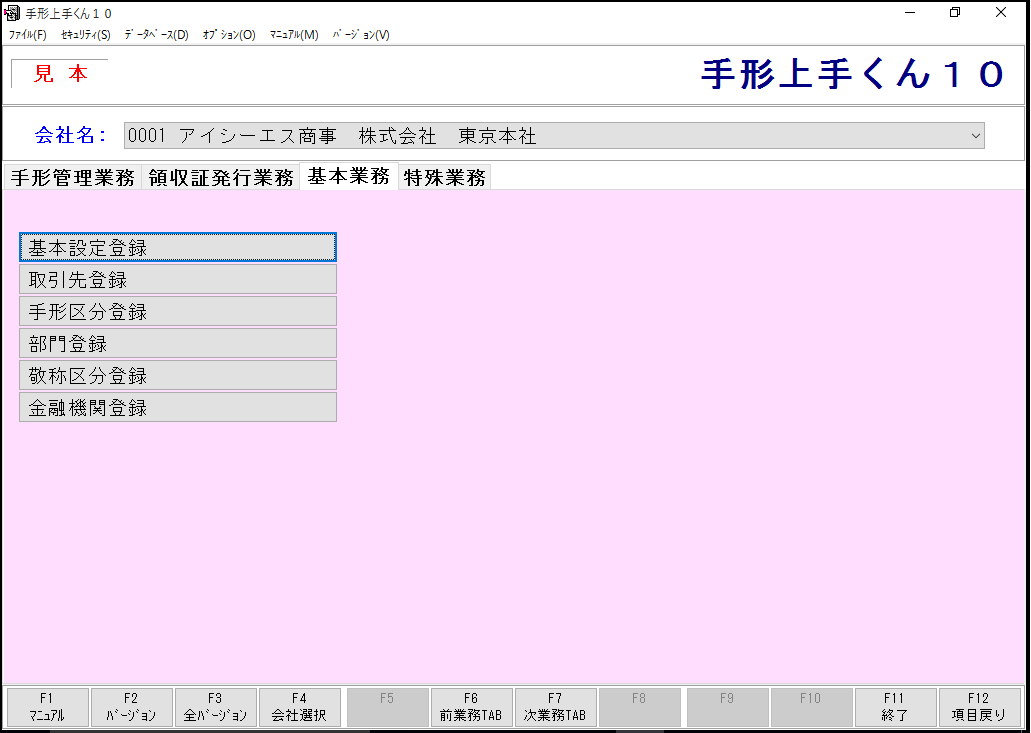1031x733 pixels.
Task: Click F12 項目戻り button
Action: coord(980,707)
